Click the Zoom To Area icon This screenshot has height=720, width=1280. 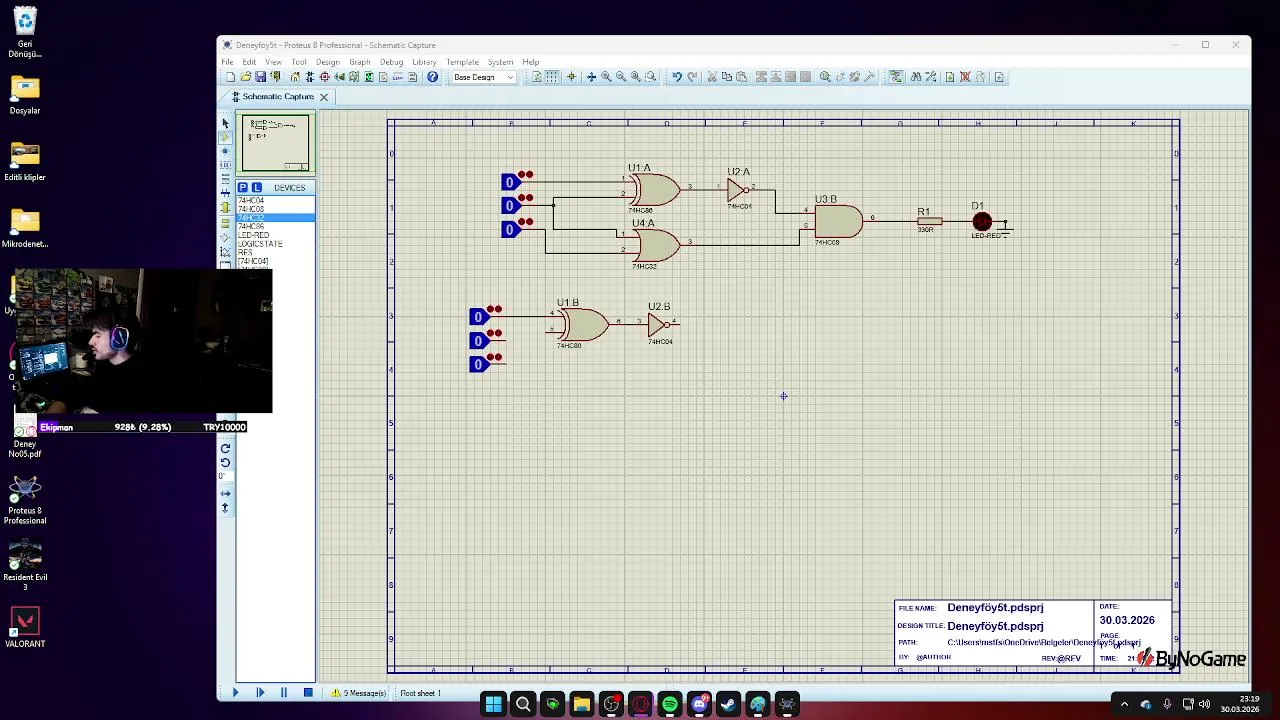click(x=650, y=77)
